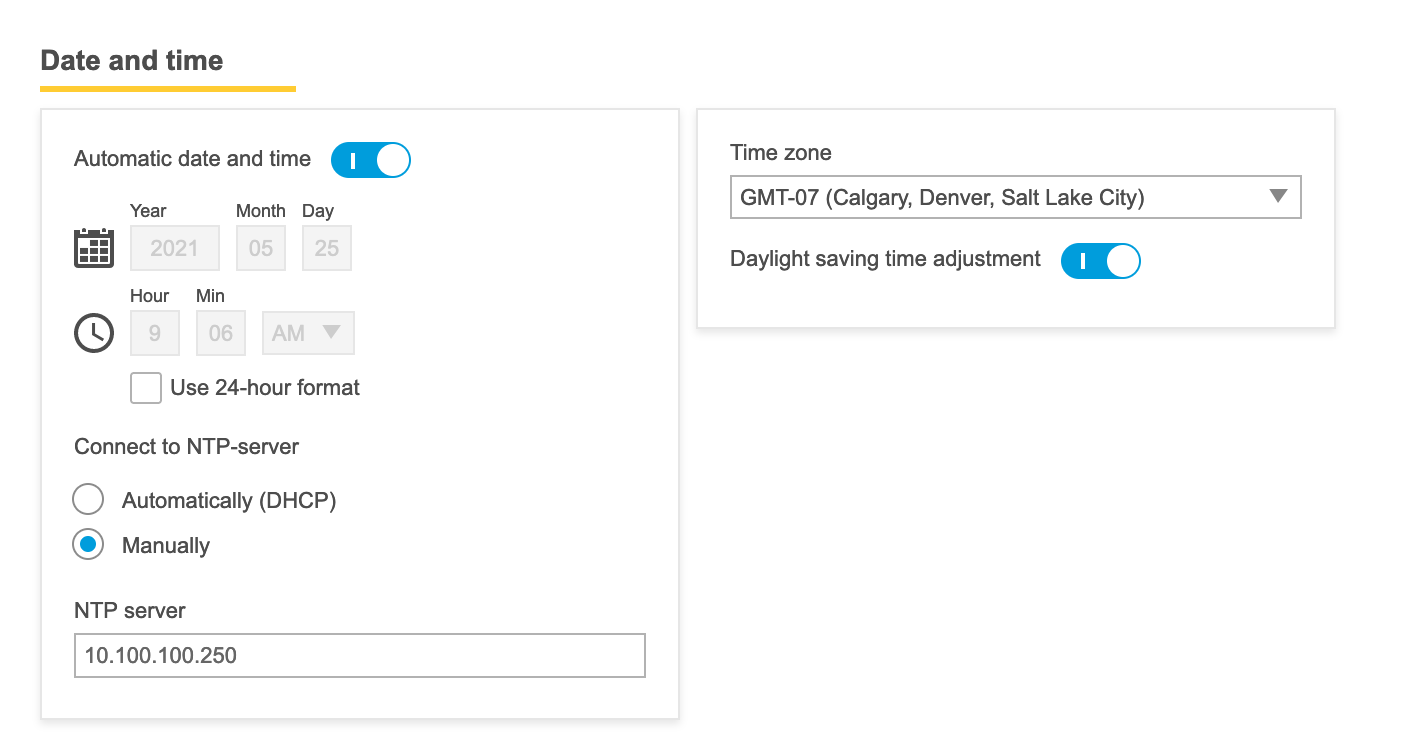Click the Month field showing 05
Screen dimensions: 1422x744
point(261,248)
